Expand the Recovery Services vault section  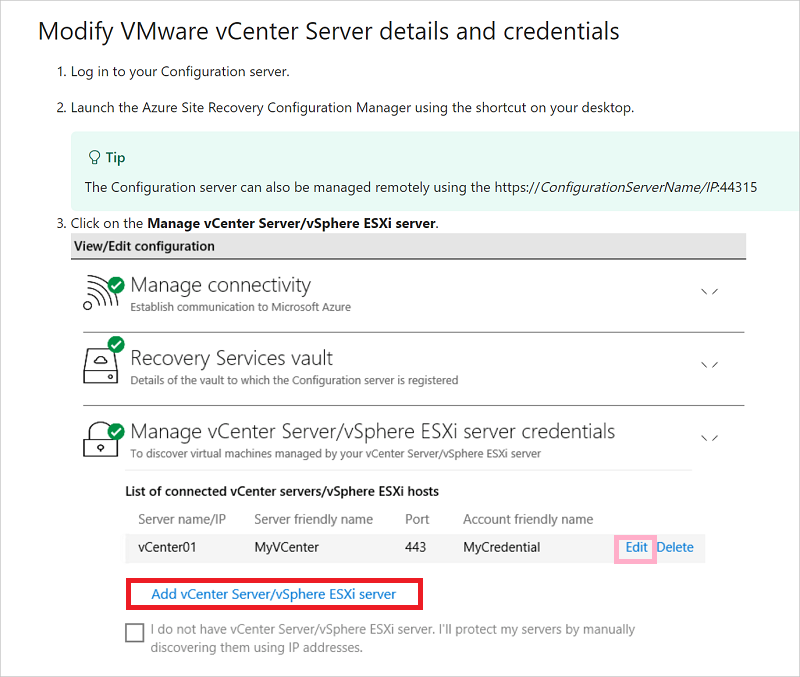pyautogui.click(x=709, y=365)
